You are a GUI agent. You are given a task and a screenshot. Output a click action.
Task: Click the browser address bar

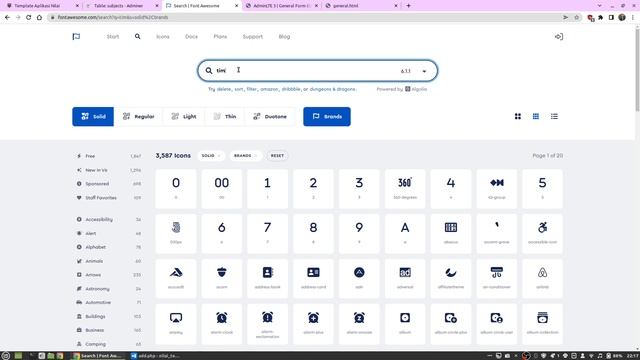pos(304,18)
